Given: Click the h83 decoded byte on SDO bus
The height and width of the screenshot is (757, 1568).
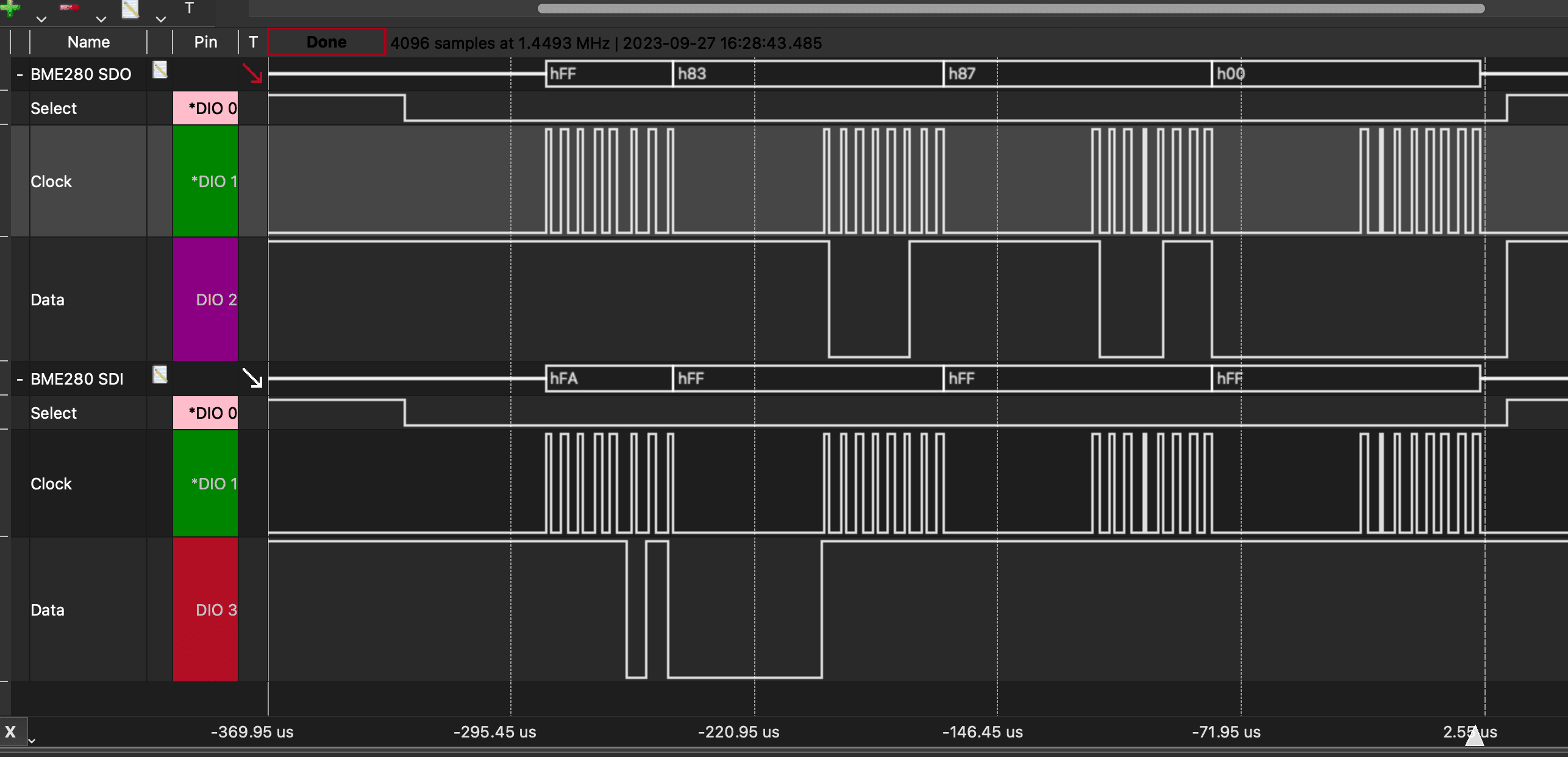Looking at the screenshot, I should tap(808, 74).
